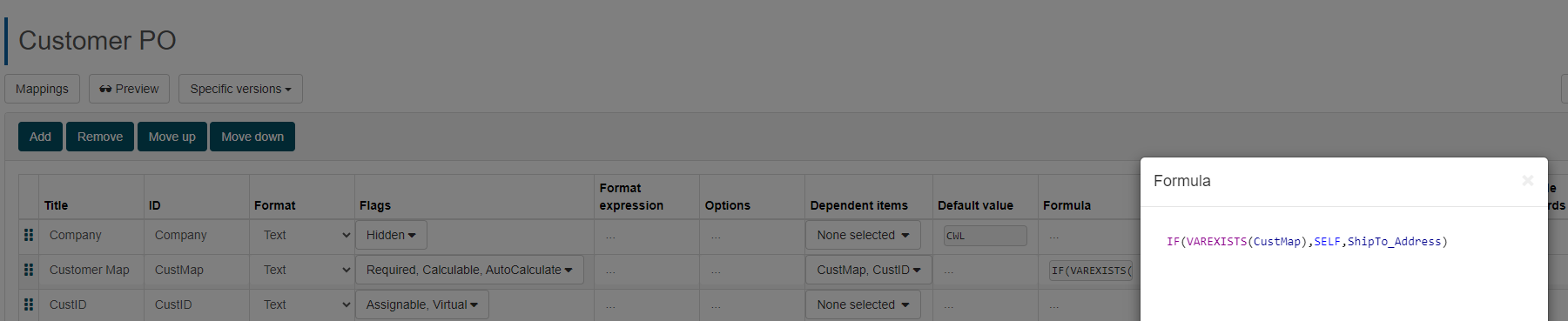1568x321 pixels.
Task: Open the Format select for Company row
Action: coord(303,235)
